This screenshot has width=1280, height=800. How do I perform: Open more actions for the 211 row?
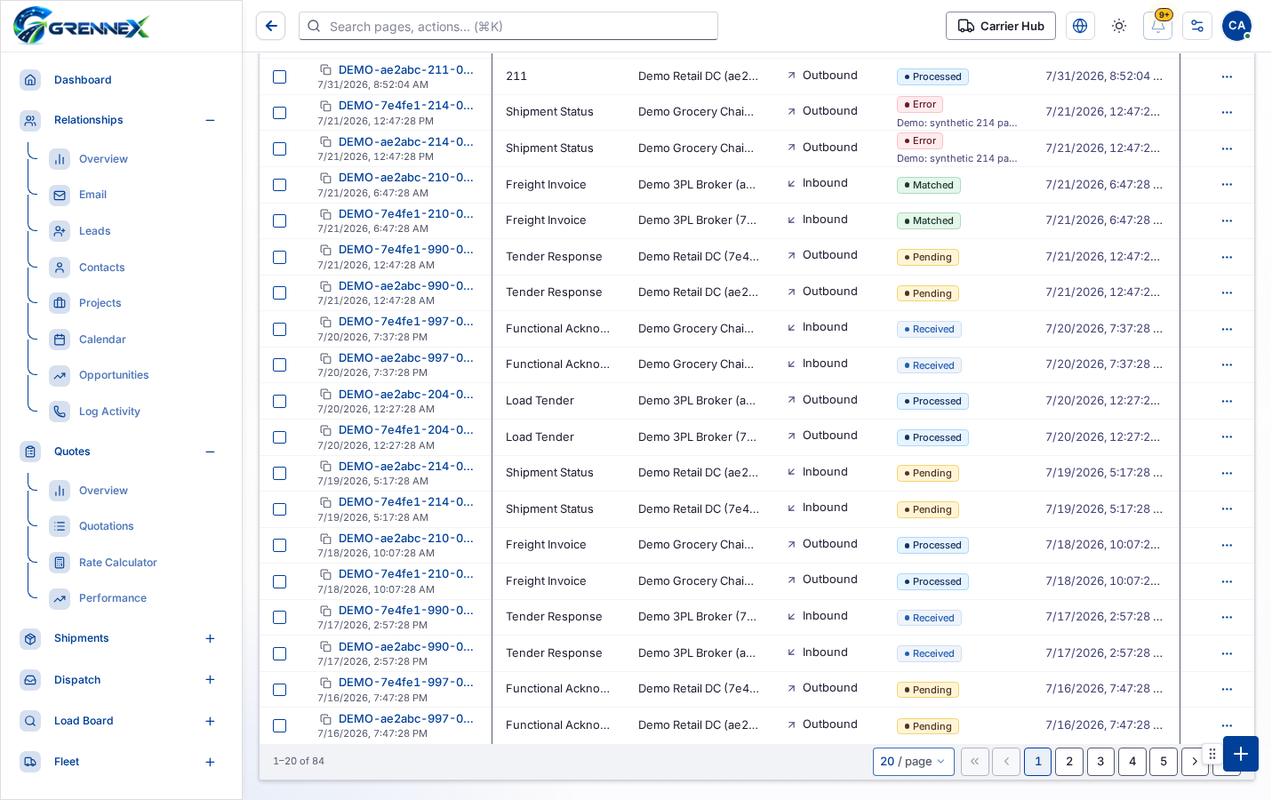pos(1227,77)
